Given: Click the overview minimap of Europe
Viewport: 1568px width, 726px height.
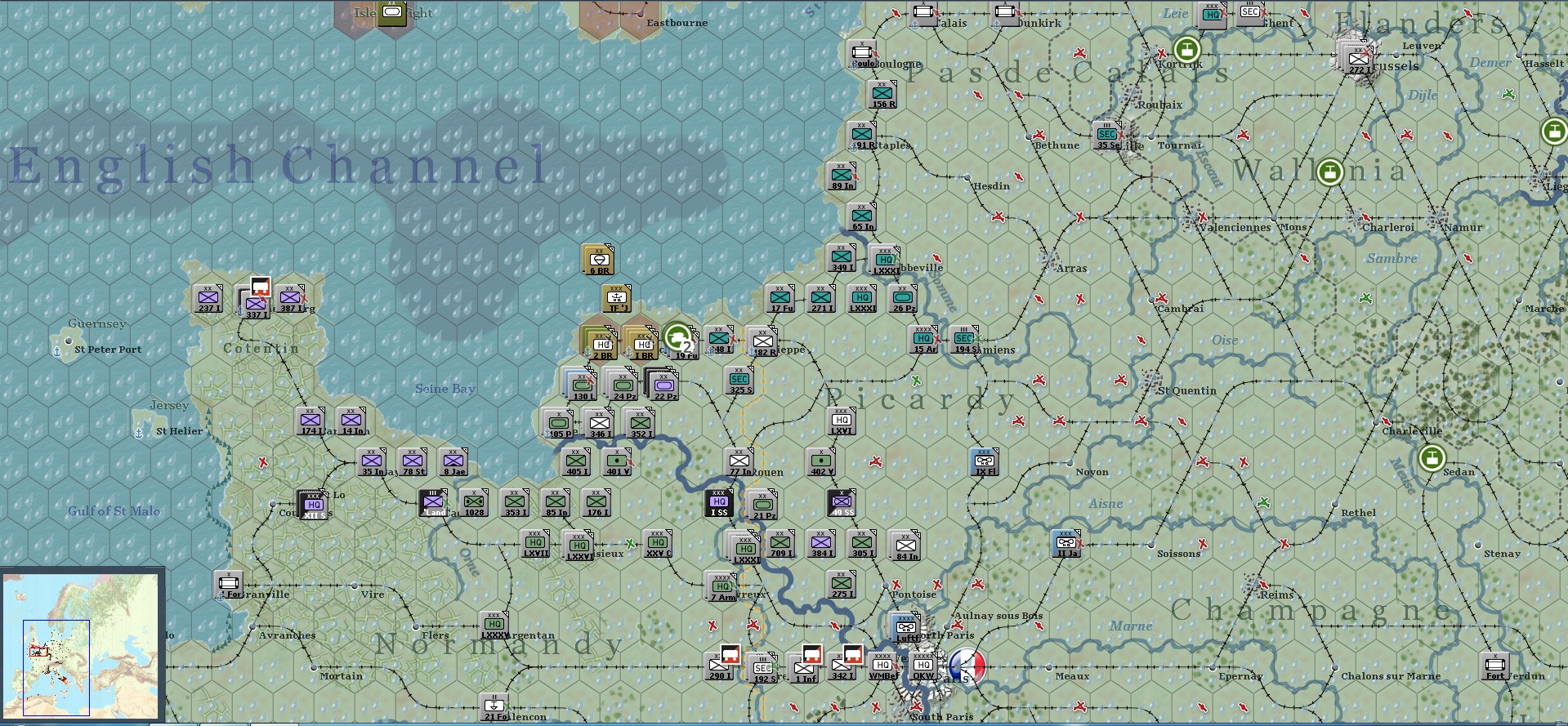Looking at the screenshot, I should (x=81, y=645).
